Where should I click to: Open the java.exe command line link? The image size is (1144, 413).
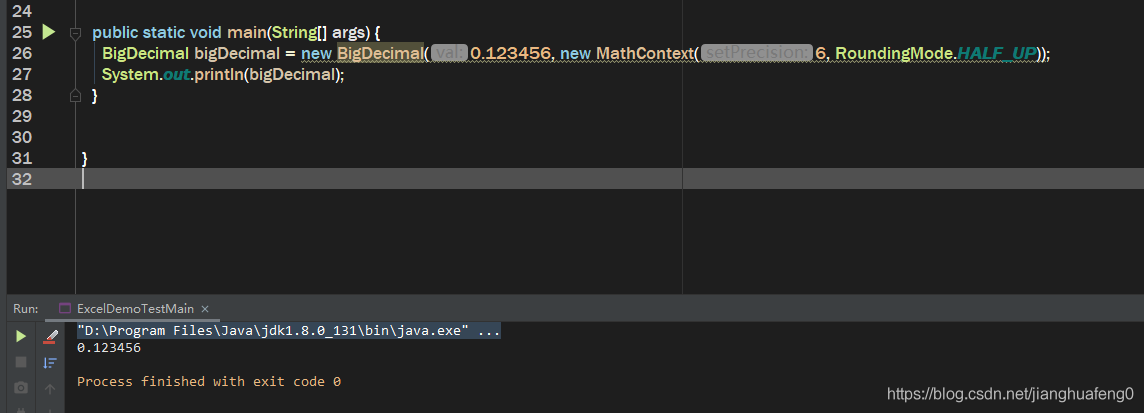click(x=289, y=331)
